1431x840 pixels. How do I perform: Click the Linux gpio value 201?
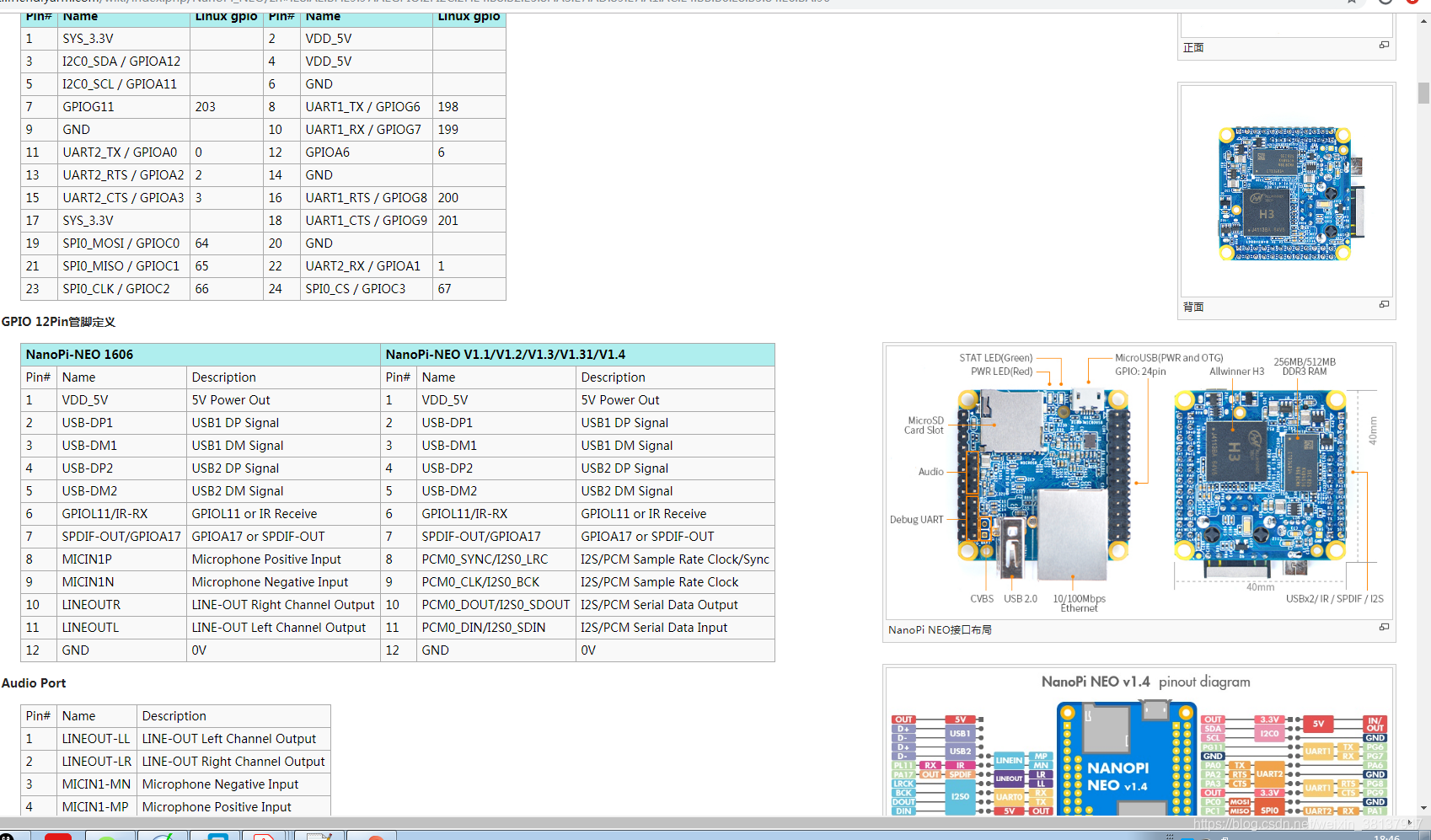(x=469, y=221)
